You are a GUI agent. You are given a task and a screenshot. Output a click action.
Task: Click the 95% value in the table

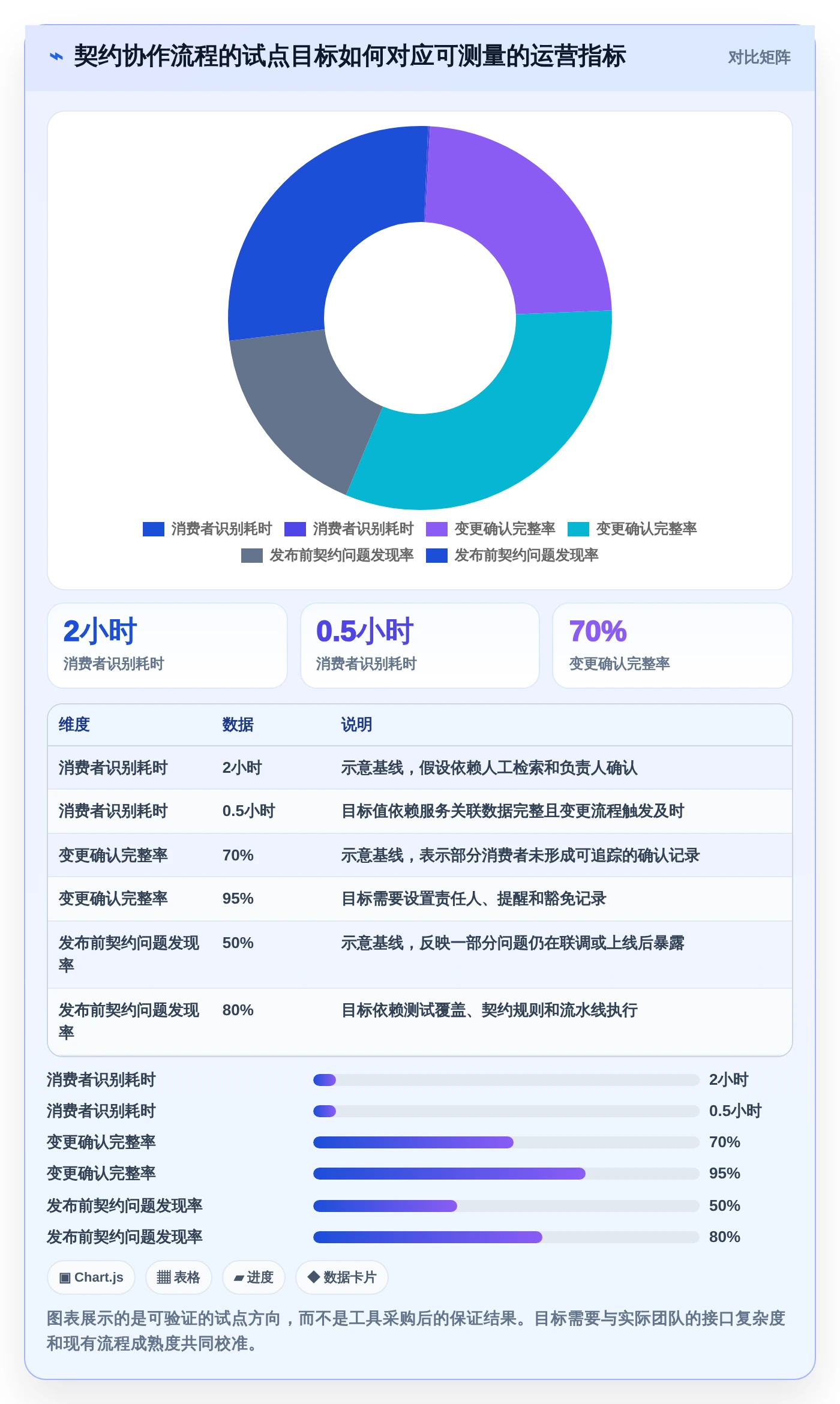point(238,898)
